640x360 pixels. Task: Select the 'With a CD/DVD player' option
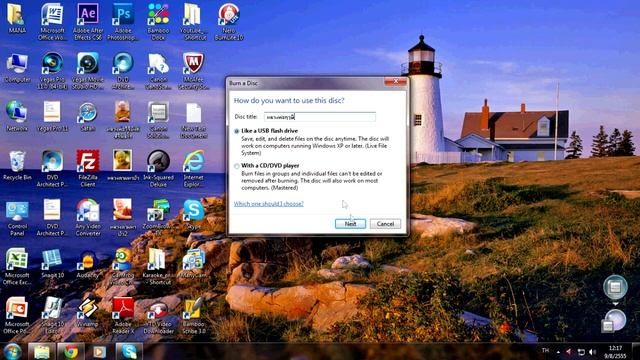(237, 166)
